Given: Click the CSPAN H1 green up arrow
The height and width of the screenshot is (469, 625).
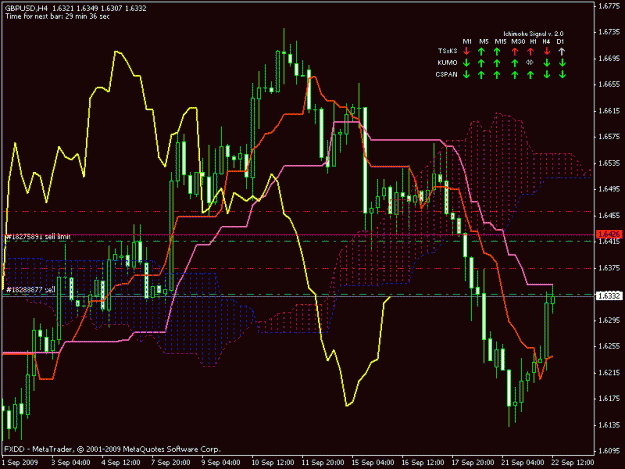Looking at the screenshot, I should click(530, 75).
